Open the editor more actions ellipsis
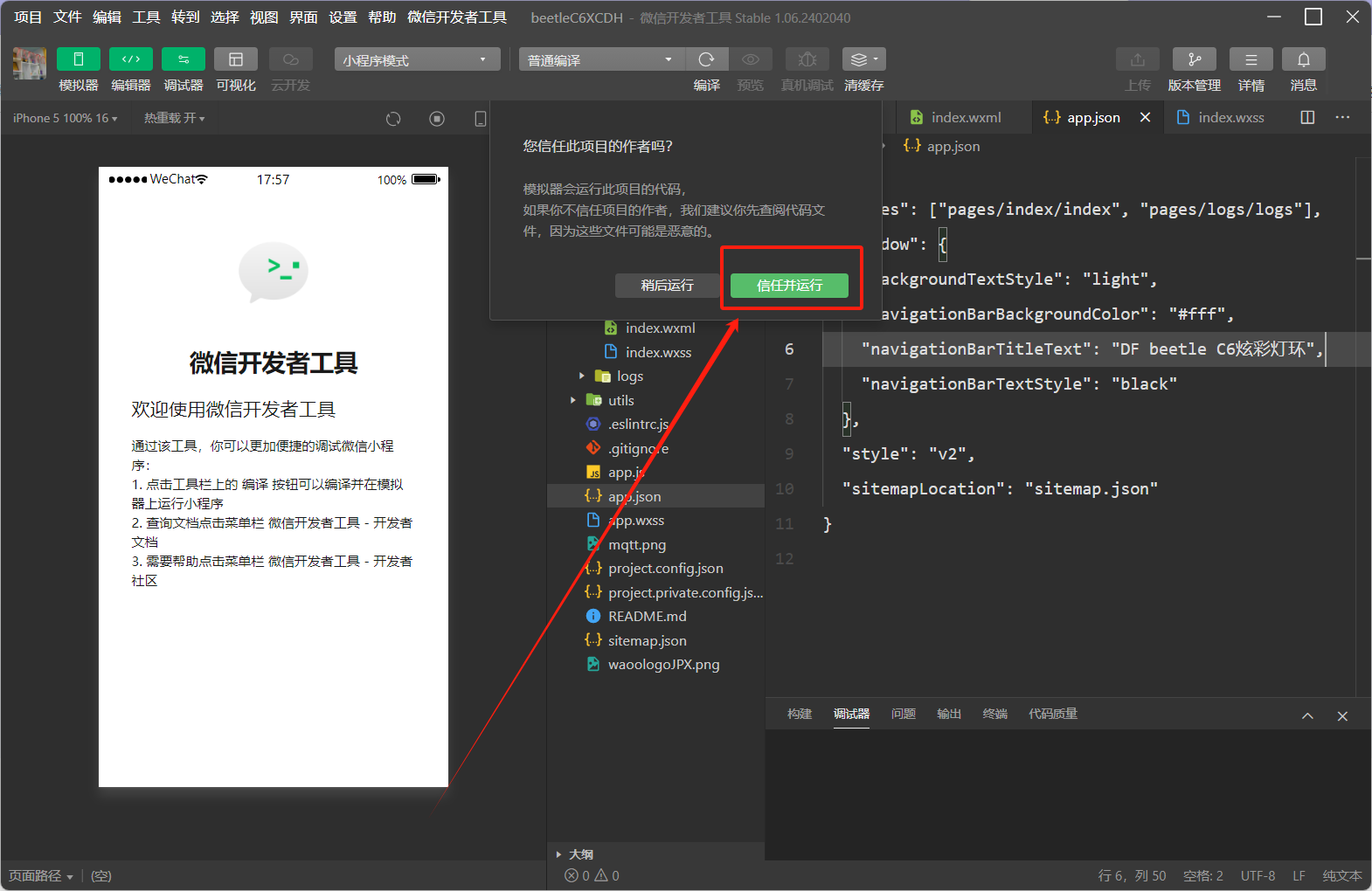The width and height of the screenshot is (1372, 891). pos(1342,117)
